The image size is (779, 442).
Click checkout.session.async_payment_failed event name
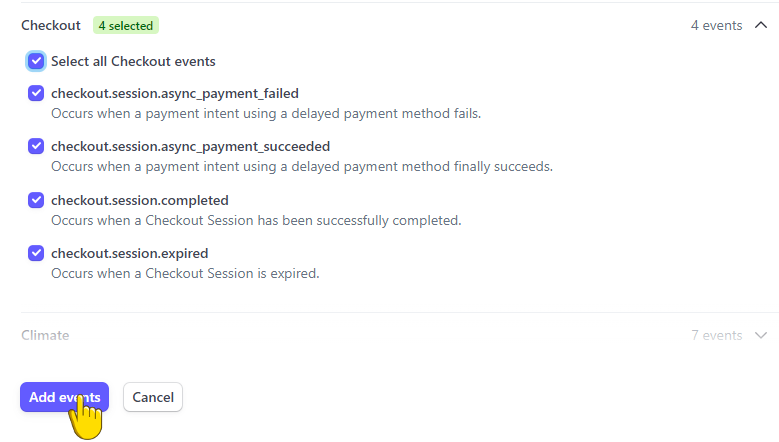pyautogui.click(x=175, y=93)
